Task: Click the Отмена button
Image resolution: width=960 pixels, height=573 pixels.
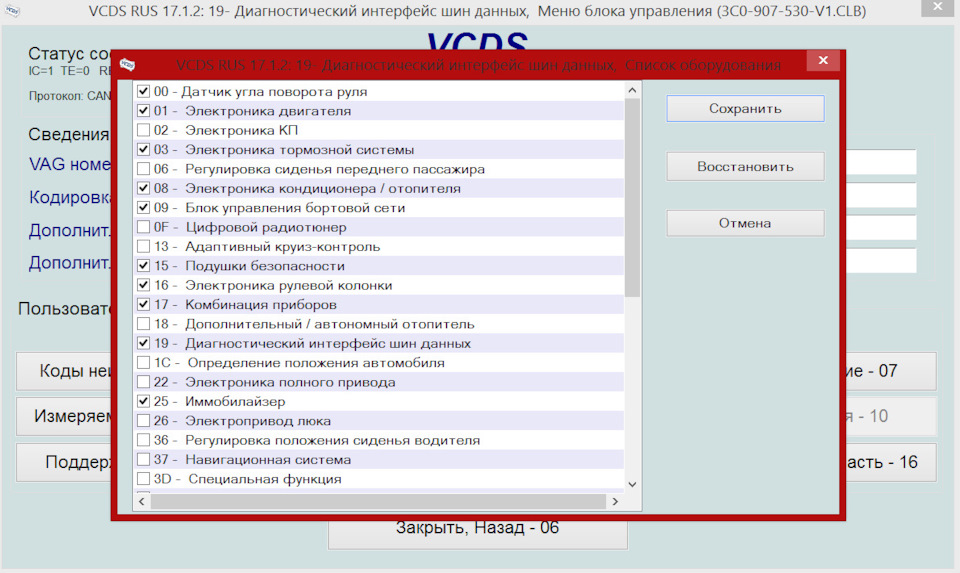Action: coord(745,223)
